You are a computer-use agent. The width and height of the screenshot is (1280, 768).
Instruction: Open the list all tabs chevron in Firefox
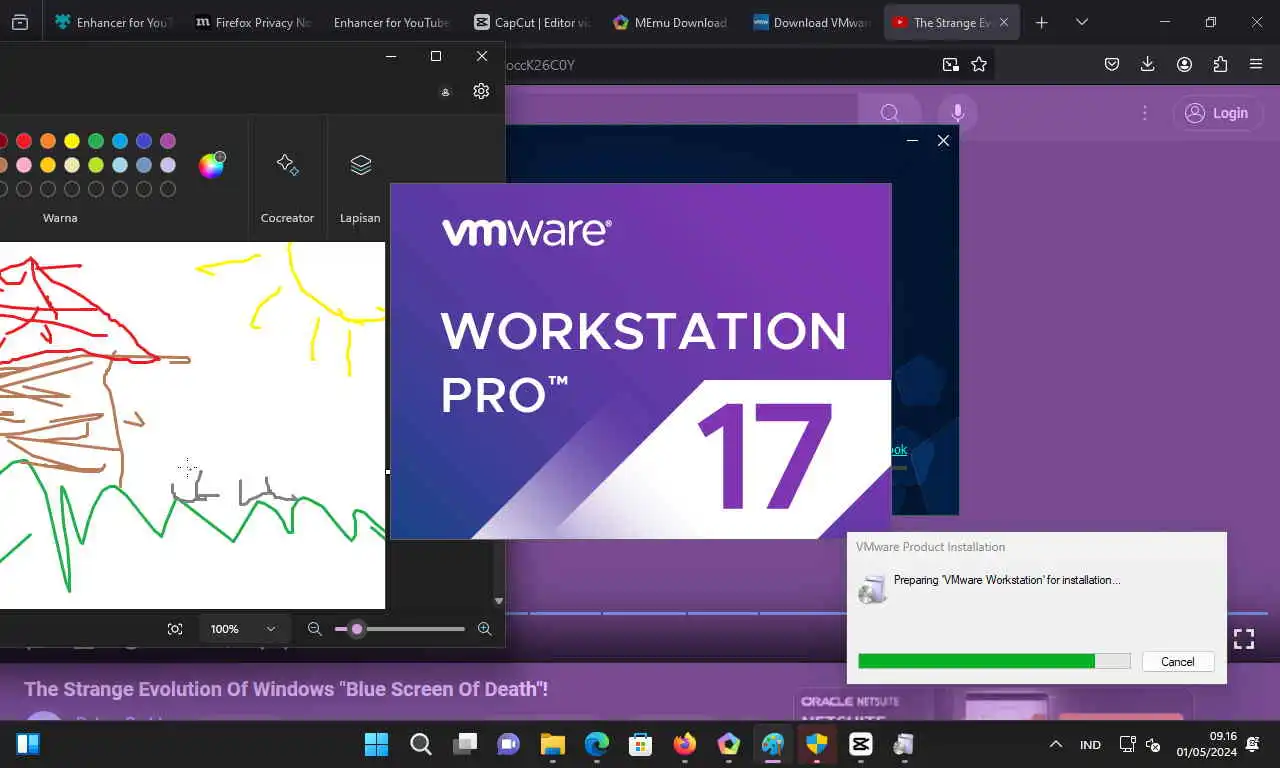tap(1082, 22)
